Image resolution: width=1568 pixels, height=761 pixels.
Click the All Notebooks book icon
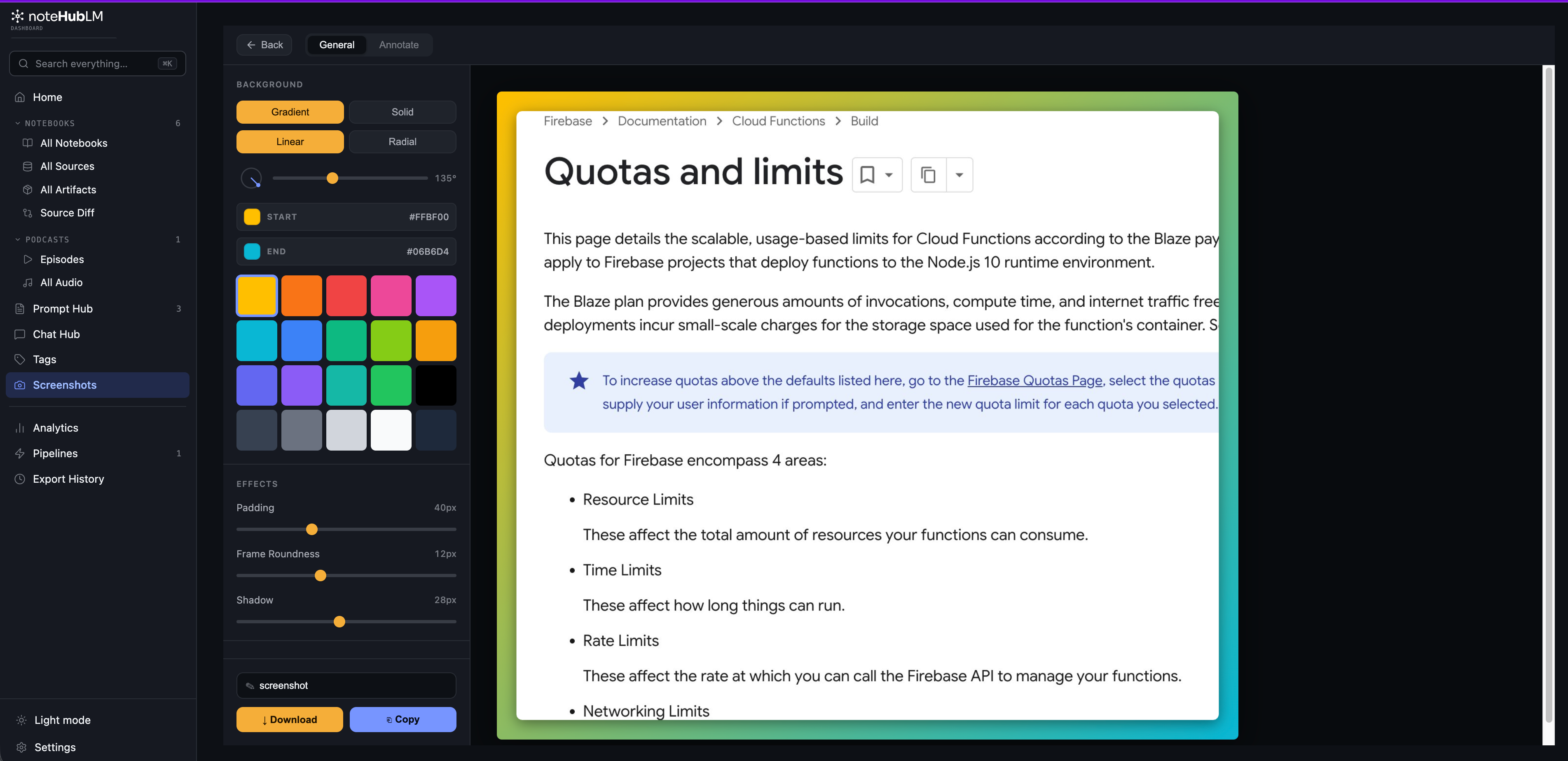[27, 143]
